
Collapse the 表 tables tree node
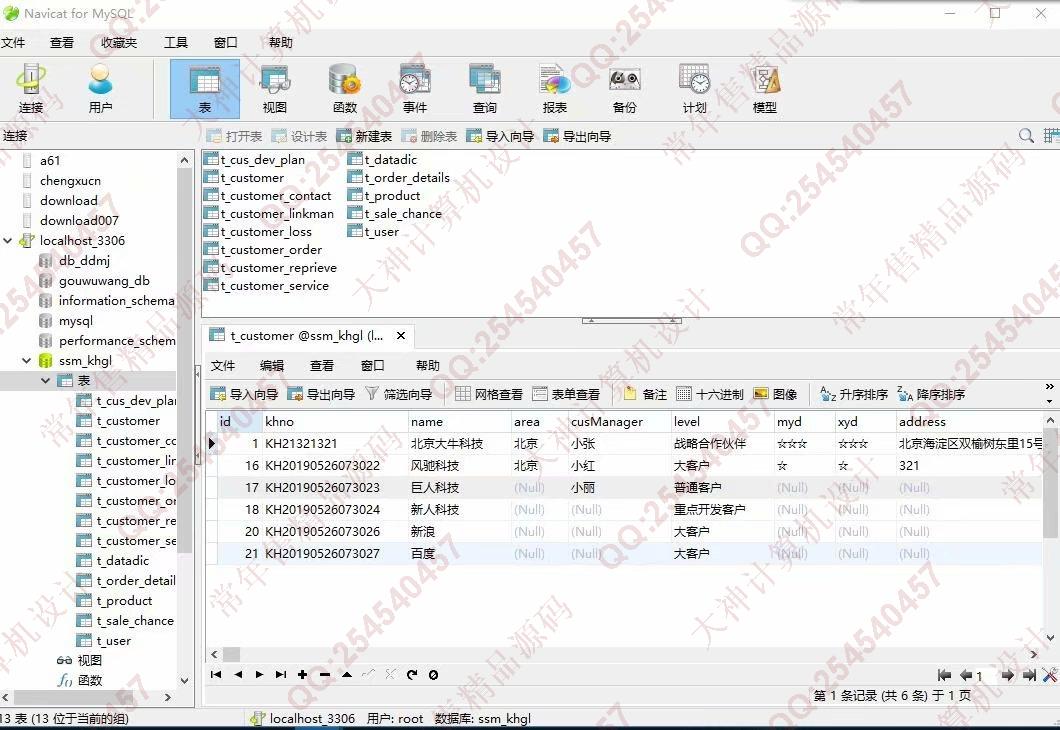(x=46, y=381)
